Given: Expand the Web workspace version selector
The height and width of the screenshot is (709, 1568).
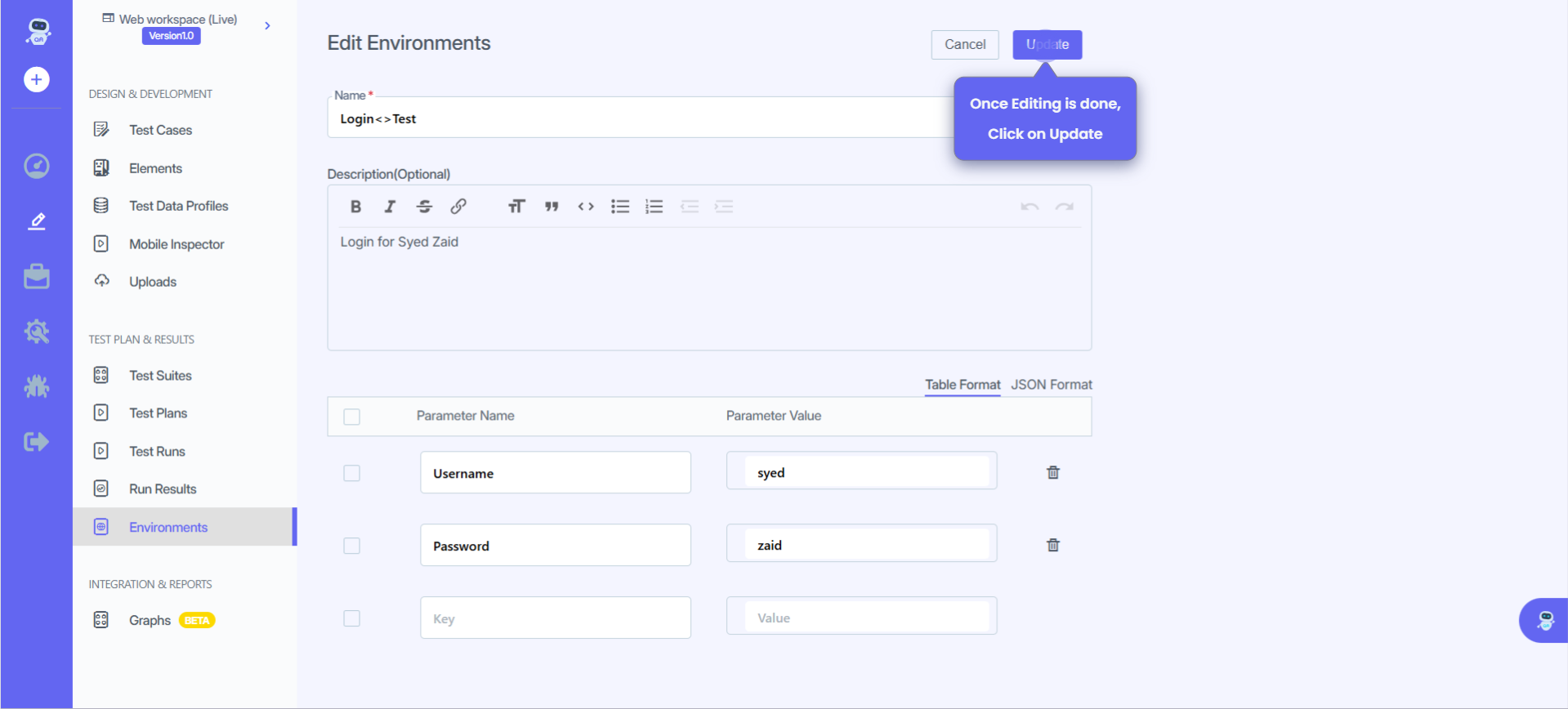Looking at the screenshot, I should pos(267,26).
